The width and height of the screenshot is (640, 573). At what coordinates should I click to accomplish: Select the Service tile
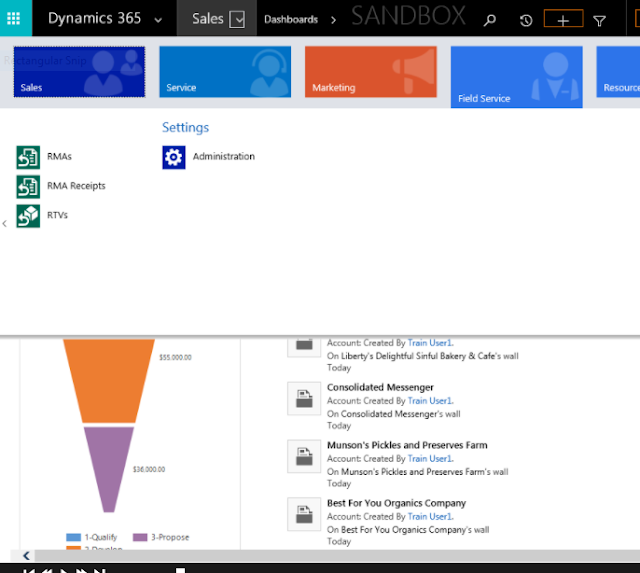pyautogui.click(x=225, y=72)
